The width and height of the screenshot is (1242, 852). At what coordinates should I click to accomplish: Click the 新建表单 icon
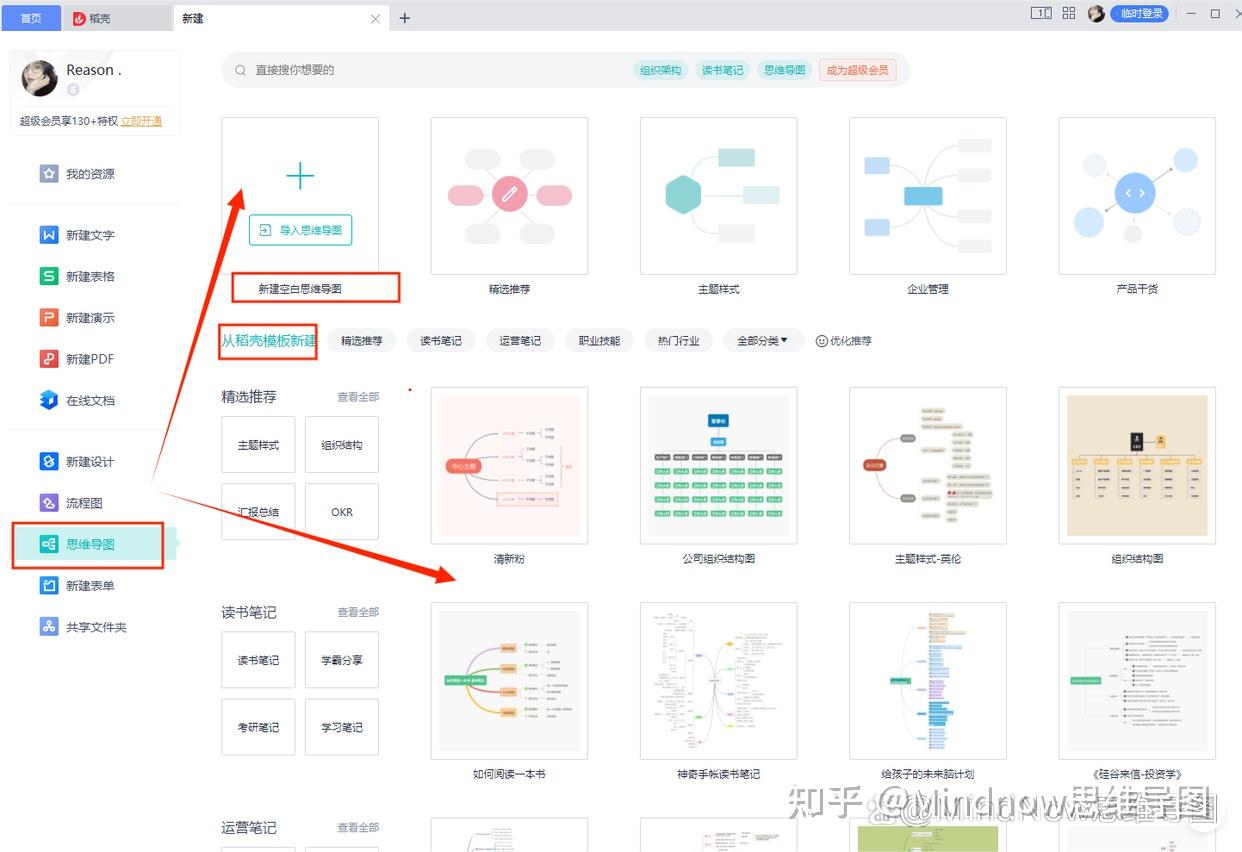coord(49,585)
